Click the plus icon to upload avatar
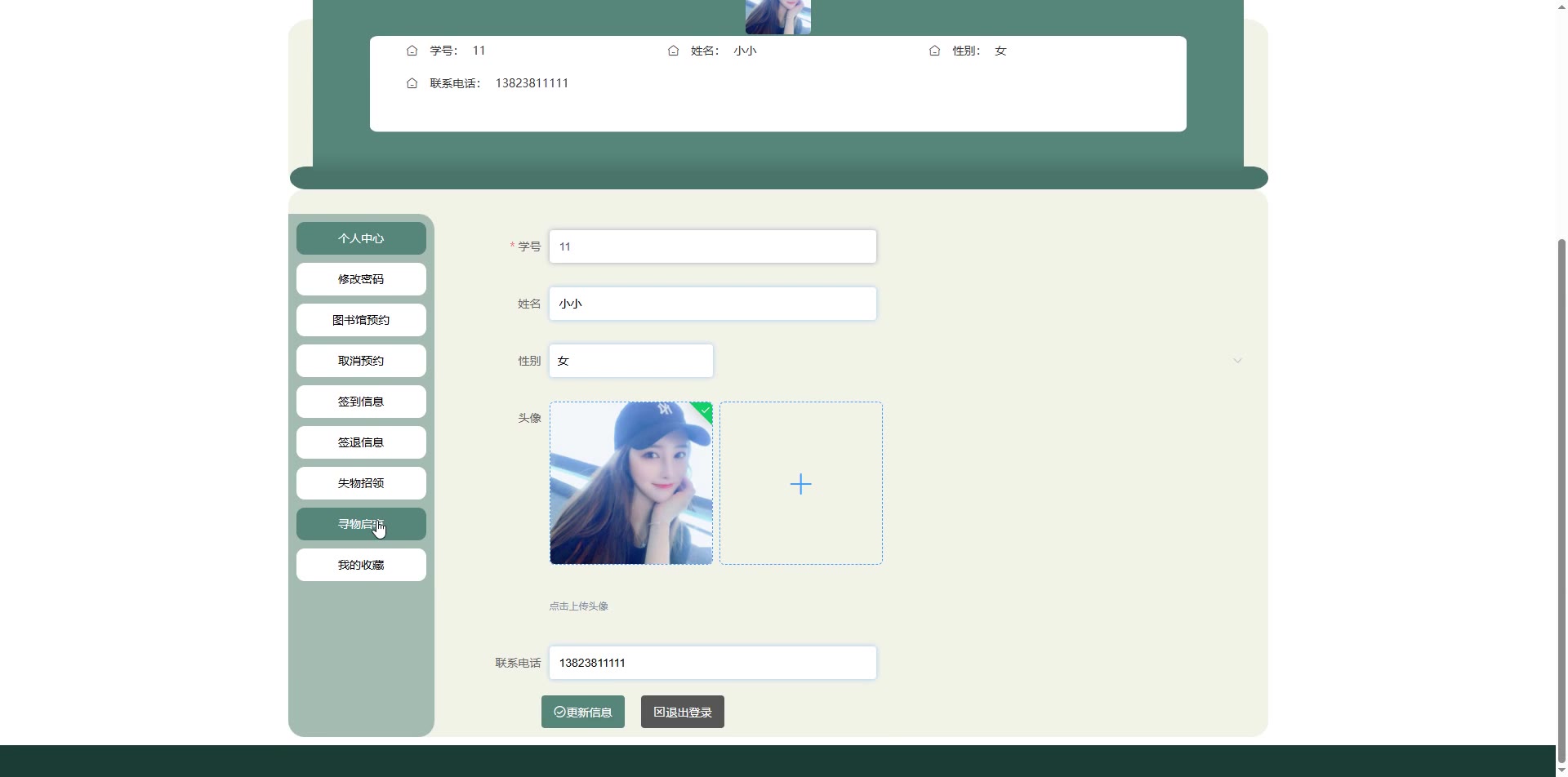This screenshot has height=777, width=1568. (x=800, y=484)
